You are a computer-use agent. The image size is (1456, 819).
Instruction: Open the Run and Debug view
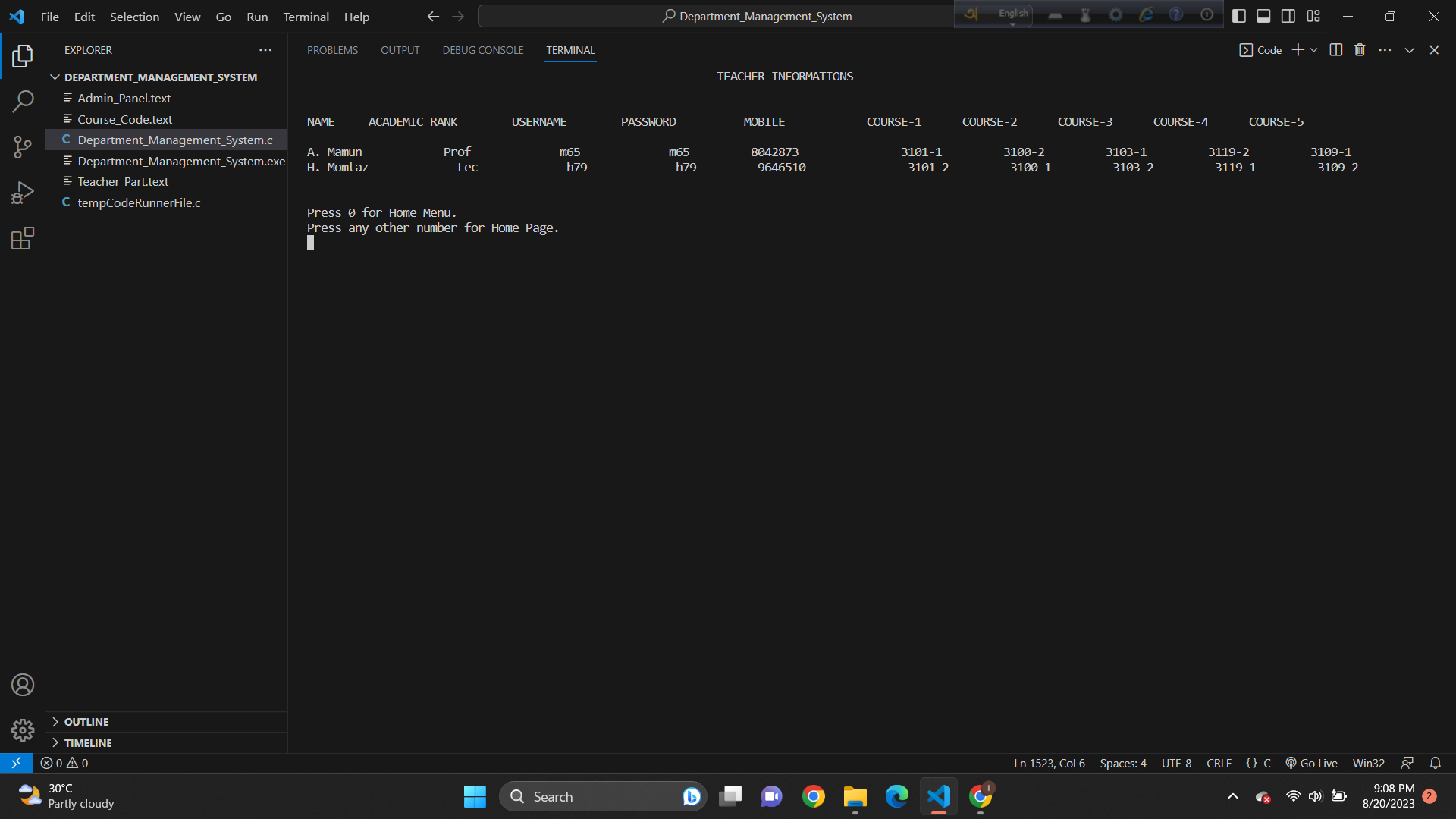(x=23, y=192)
